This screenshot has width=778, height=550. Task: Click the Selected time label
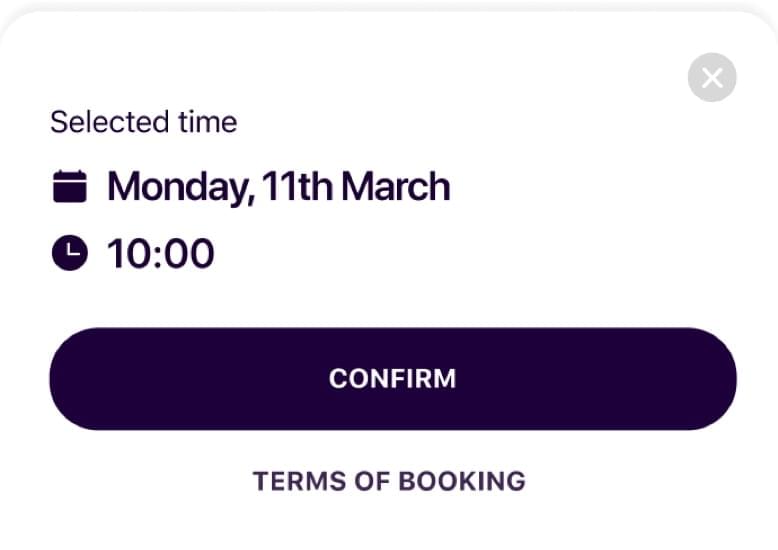tap(144, 122)
